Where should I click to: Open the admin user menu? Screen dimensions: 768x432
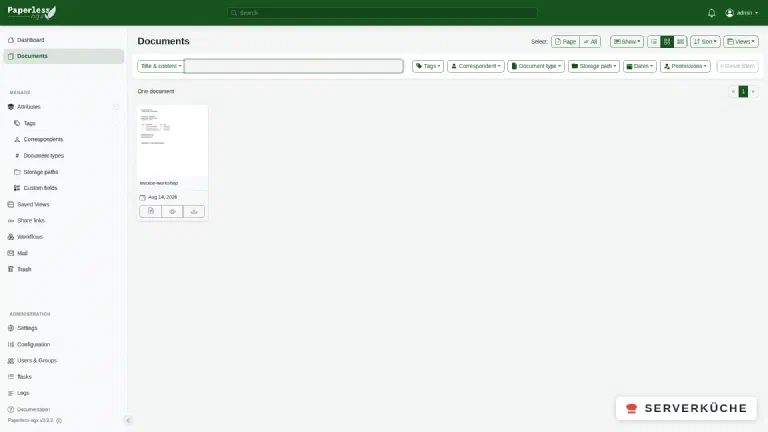pos(742,13)
